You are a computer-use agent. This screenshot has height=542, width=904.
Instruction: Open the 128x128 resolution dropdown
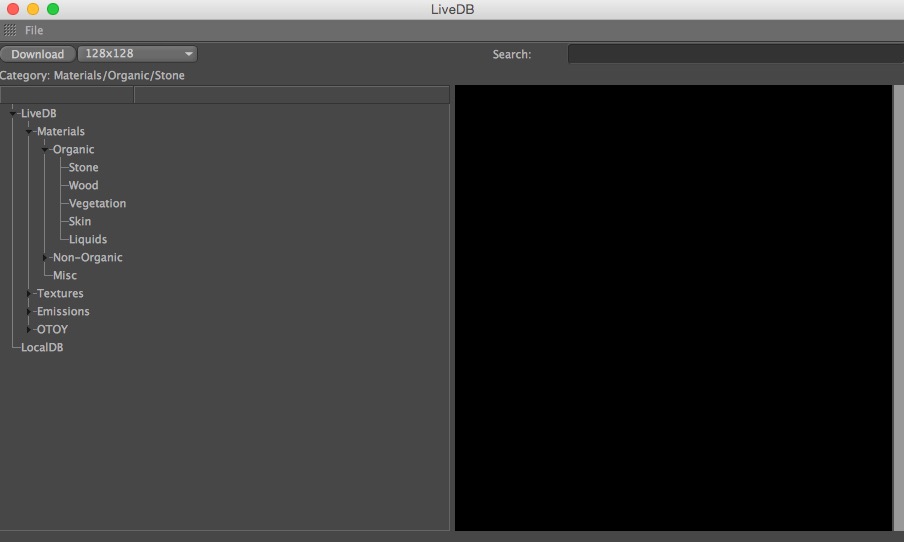[x=137, y=54]
